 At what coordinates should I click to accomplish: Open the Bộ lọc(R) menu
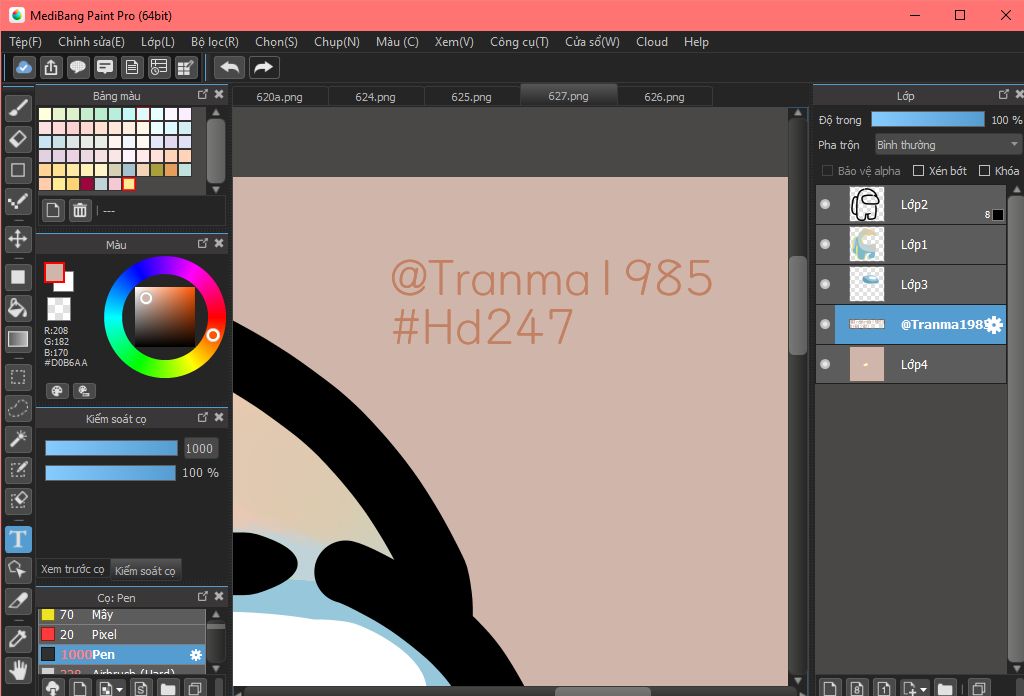tap(215, 42)
